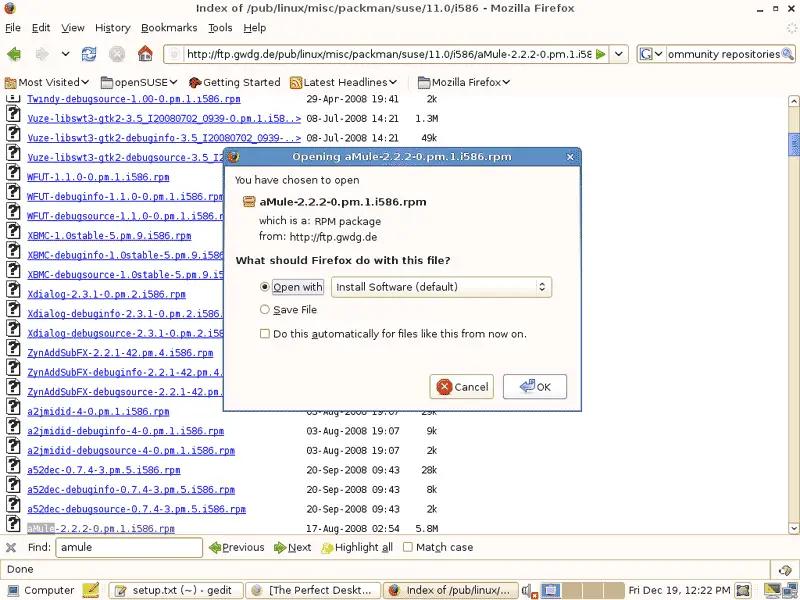This screenshot has width=800, height=600.
Task: Find the Next match
Action: (x=292, y=547)
